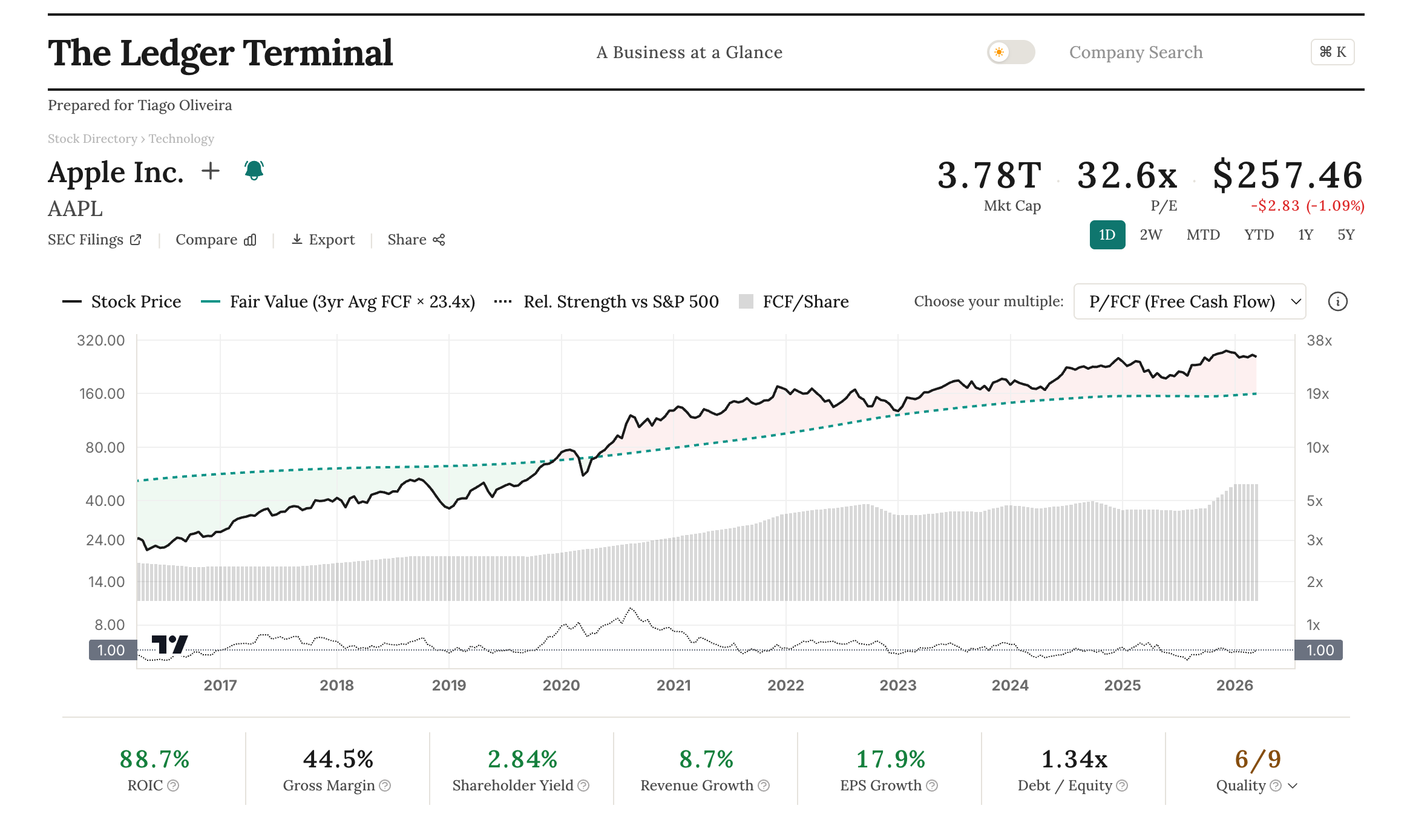The width and height of the screenshot is (1410, 840).
Task: Click the 2020 label on the time axis
Action: [x=561, y=685]
